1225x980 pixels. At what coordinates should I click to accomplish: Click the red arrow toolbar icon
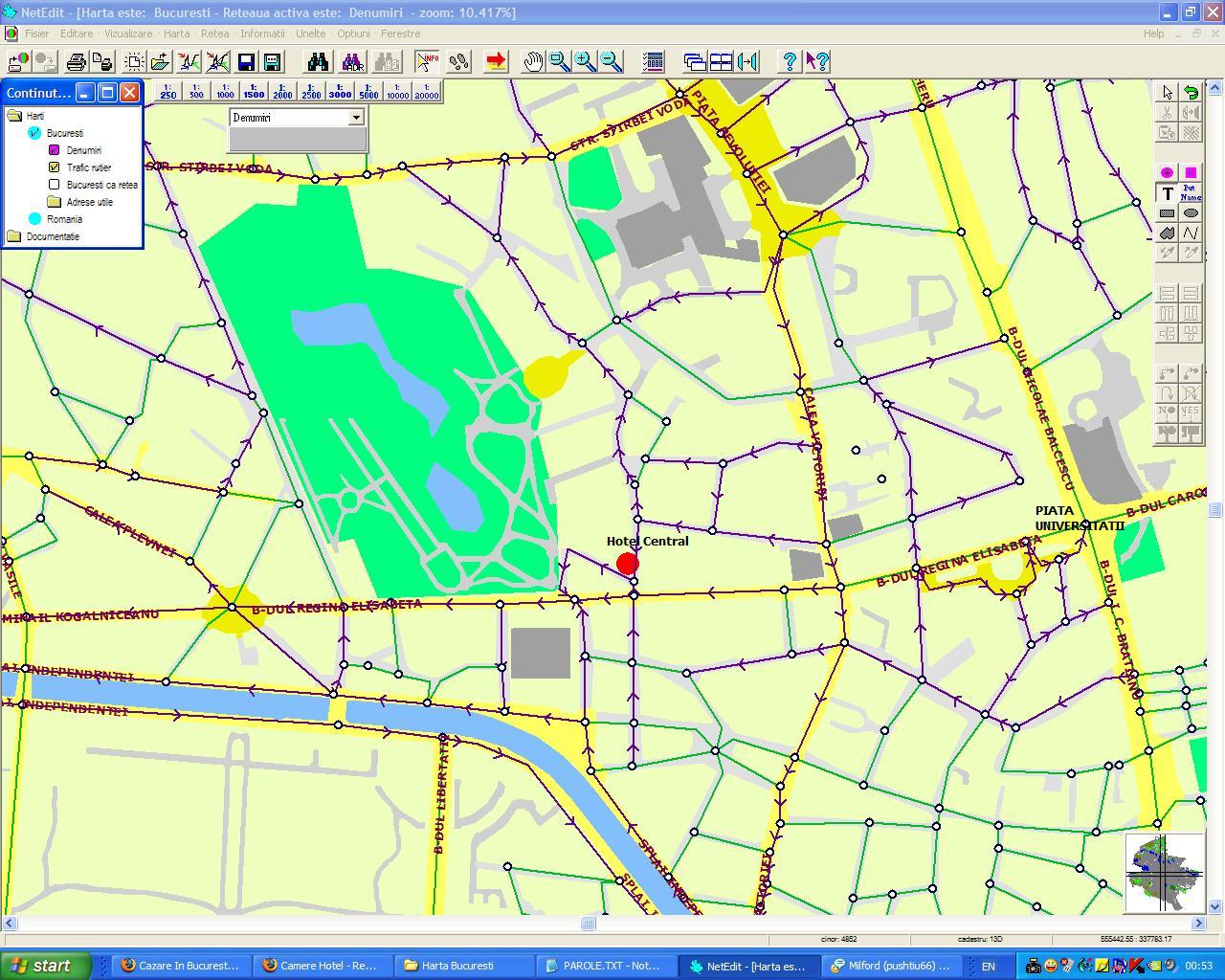496,62
